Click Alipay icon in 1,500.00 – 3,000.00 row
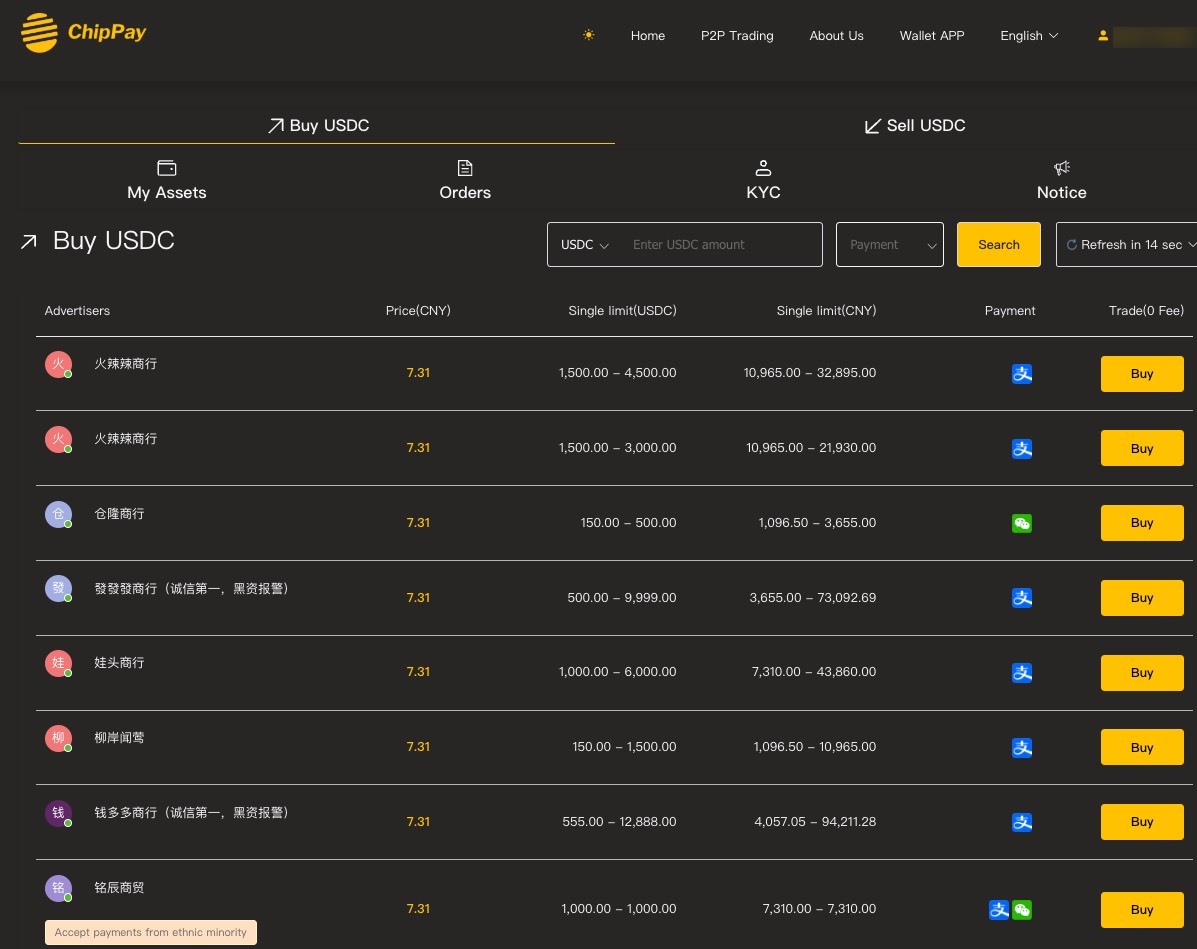The height and width of the screenshot is (949, 1197). click(x=1022, y=449)
